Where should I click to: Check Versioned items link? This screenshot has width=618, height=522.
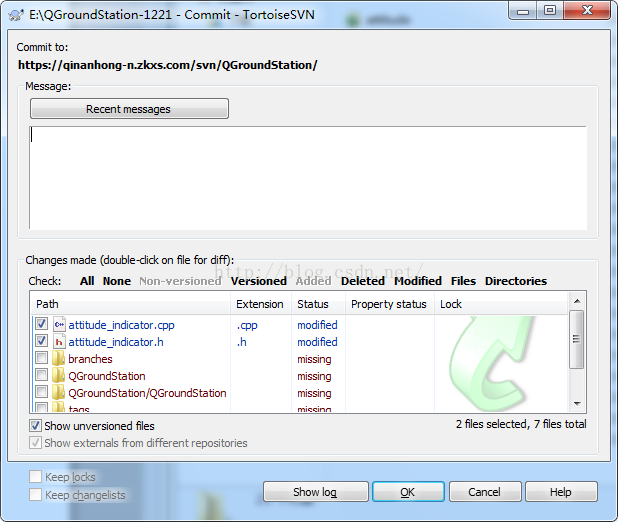(259, 281)
